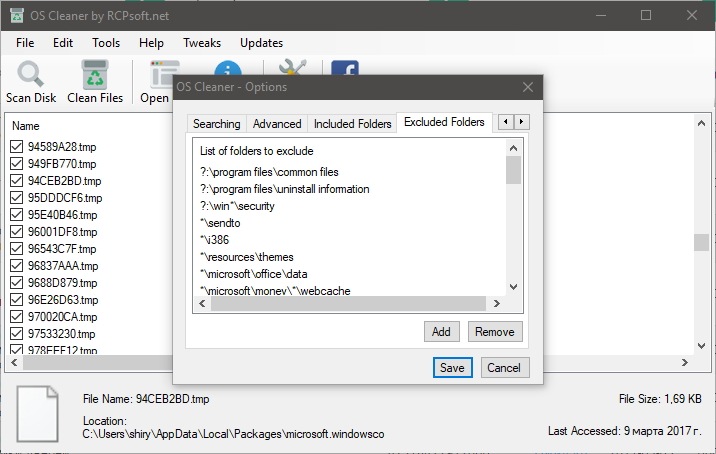The image size is (716, 454).
Task: Open the Tweaks menu
Action: click(x=202, y=42)
